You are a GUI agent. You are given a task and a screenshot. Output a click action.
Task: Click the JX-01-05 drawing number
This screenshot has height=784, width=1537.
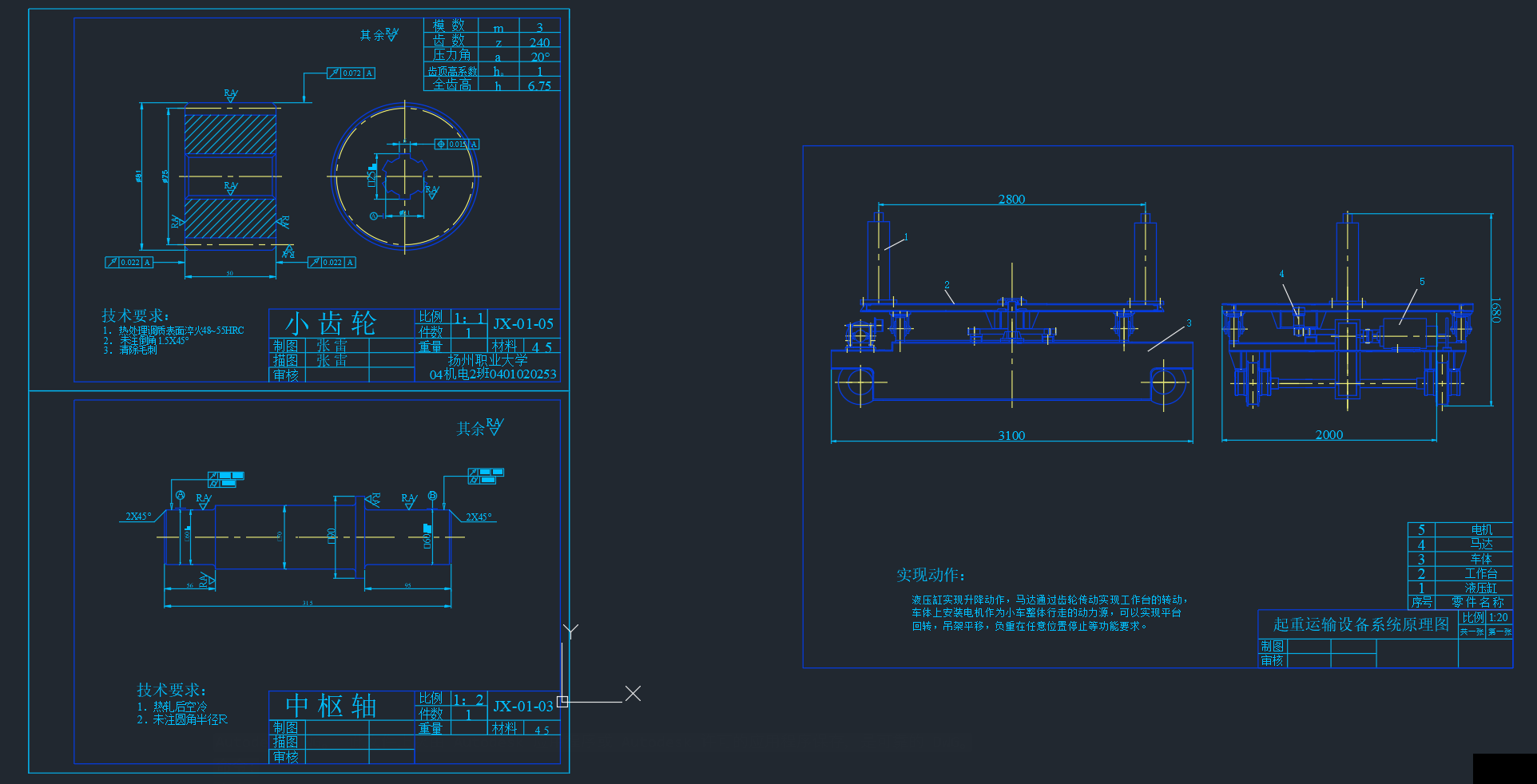point(523,323)
